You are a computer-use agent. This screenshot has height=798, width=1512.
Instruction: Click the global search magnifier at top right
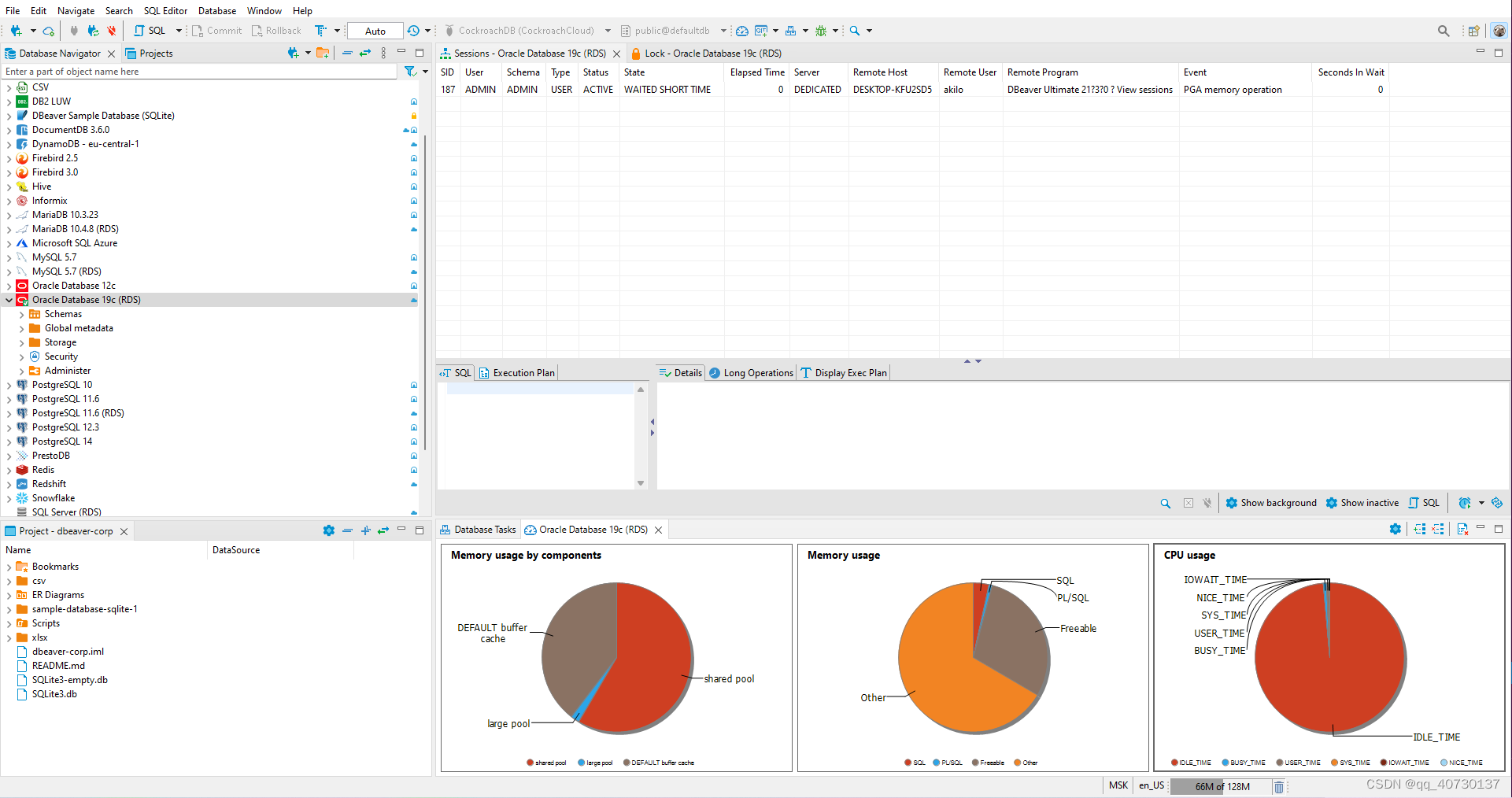pyautogui.click(x=1444, y=31)
